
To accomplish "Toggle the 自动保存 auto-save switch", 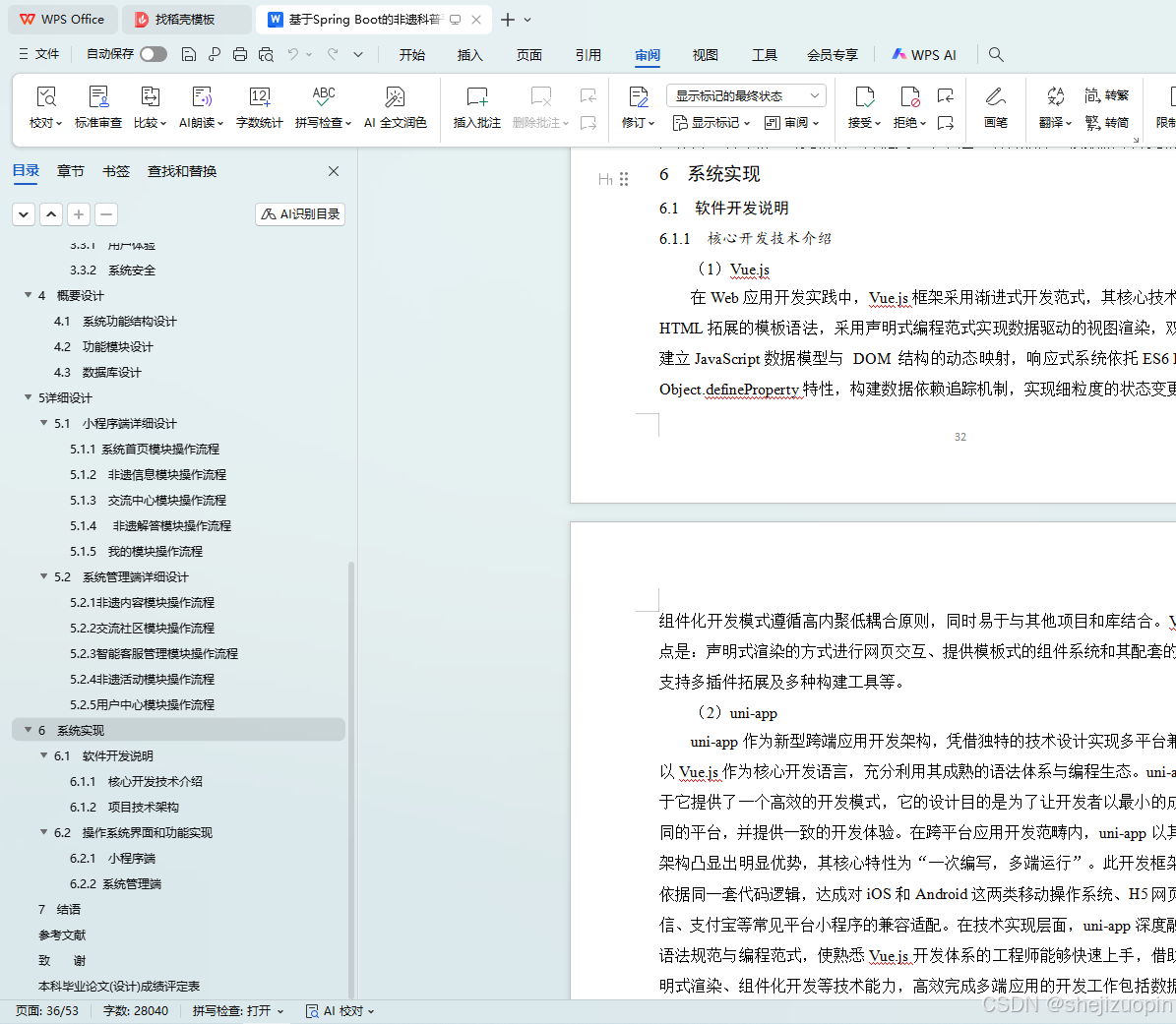I will point(153,54).
